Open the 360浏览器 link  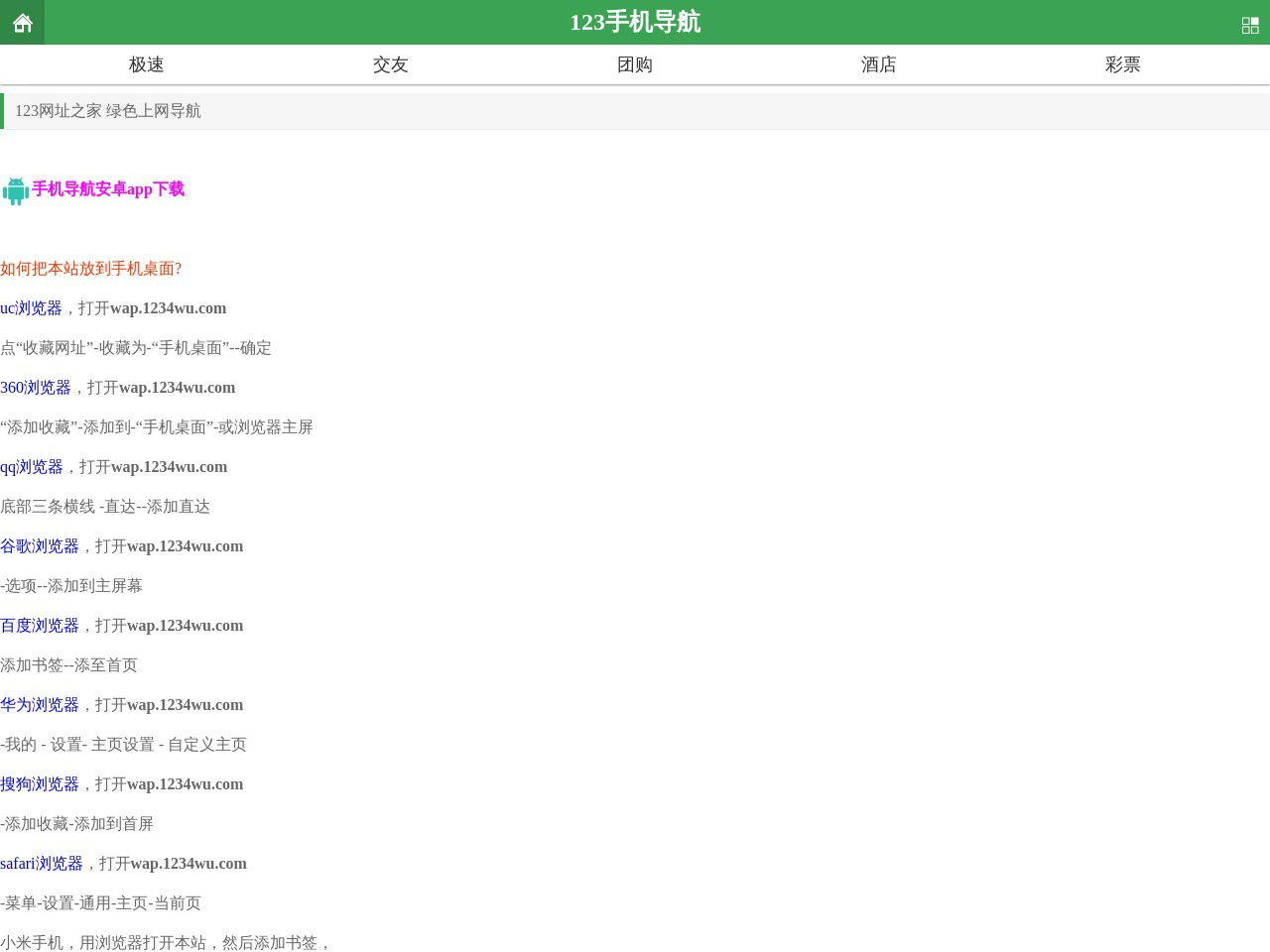(x=36, y=388)
